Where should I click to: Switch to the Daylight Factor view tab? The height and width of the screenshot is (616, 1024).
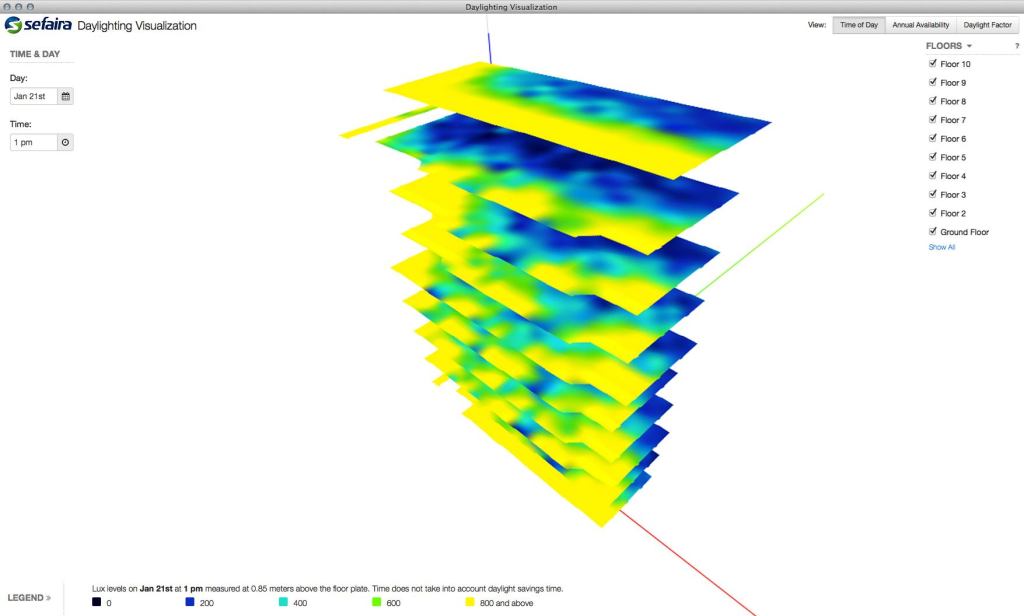988,24
